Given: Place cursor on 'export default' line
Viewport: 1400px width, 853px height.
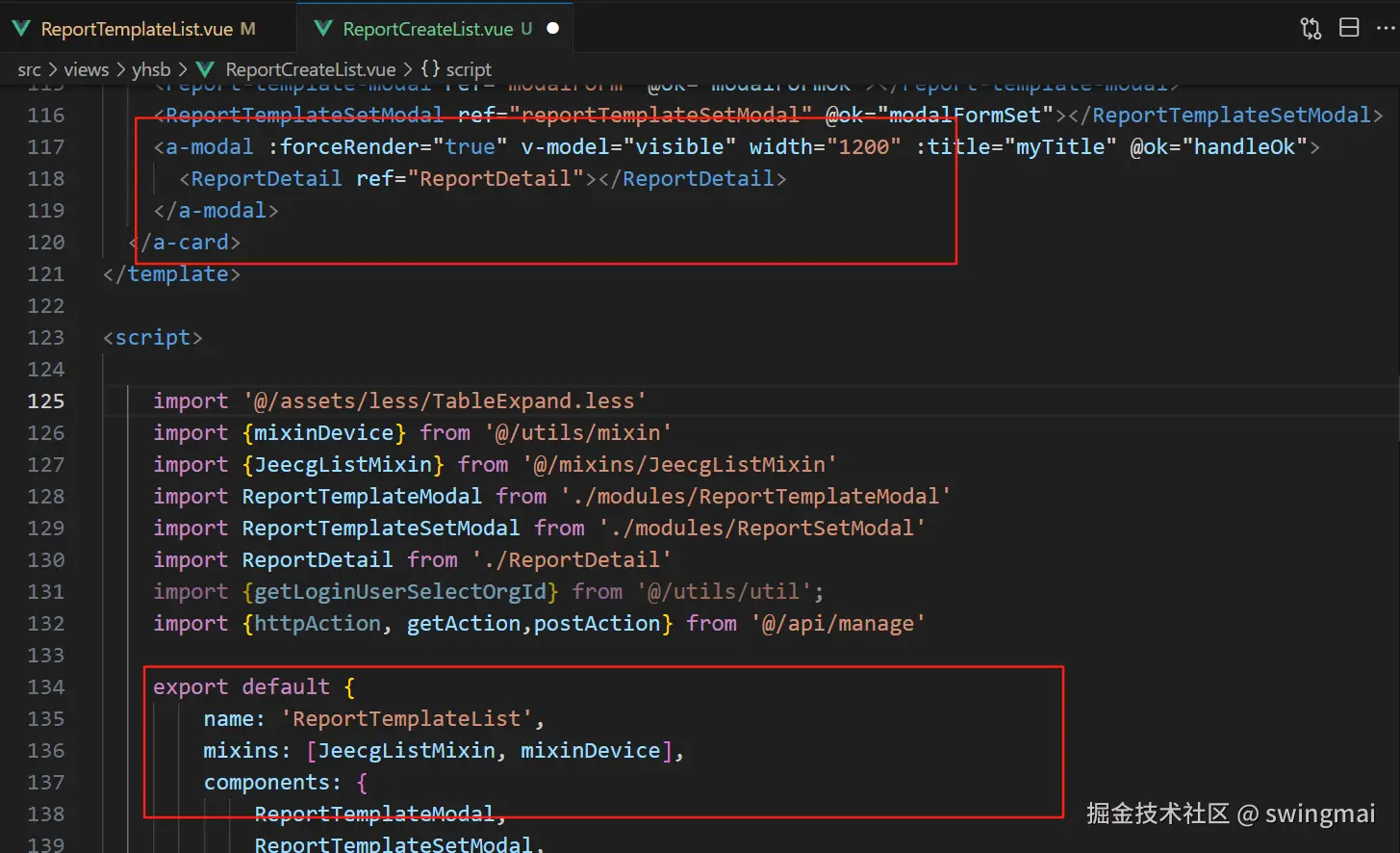Looking at the screenshot, I should (241, 686).
